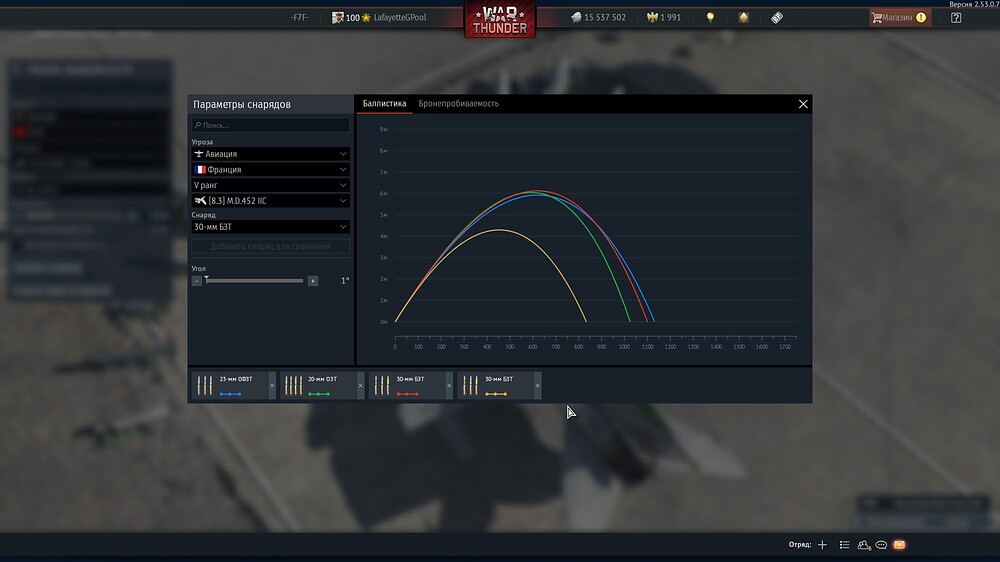1000x562 pixels.
Task: Click the Silver Lions balance 15 537 502
Action: pos(598,18)
